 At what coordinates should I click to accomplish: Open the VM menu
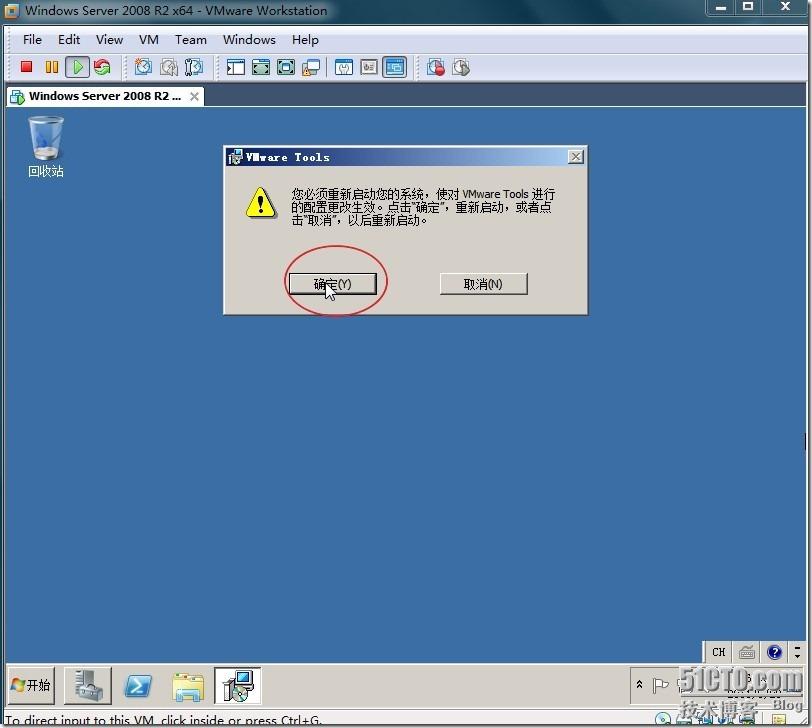[x=149, y=40]
